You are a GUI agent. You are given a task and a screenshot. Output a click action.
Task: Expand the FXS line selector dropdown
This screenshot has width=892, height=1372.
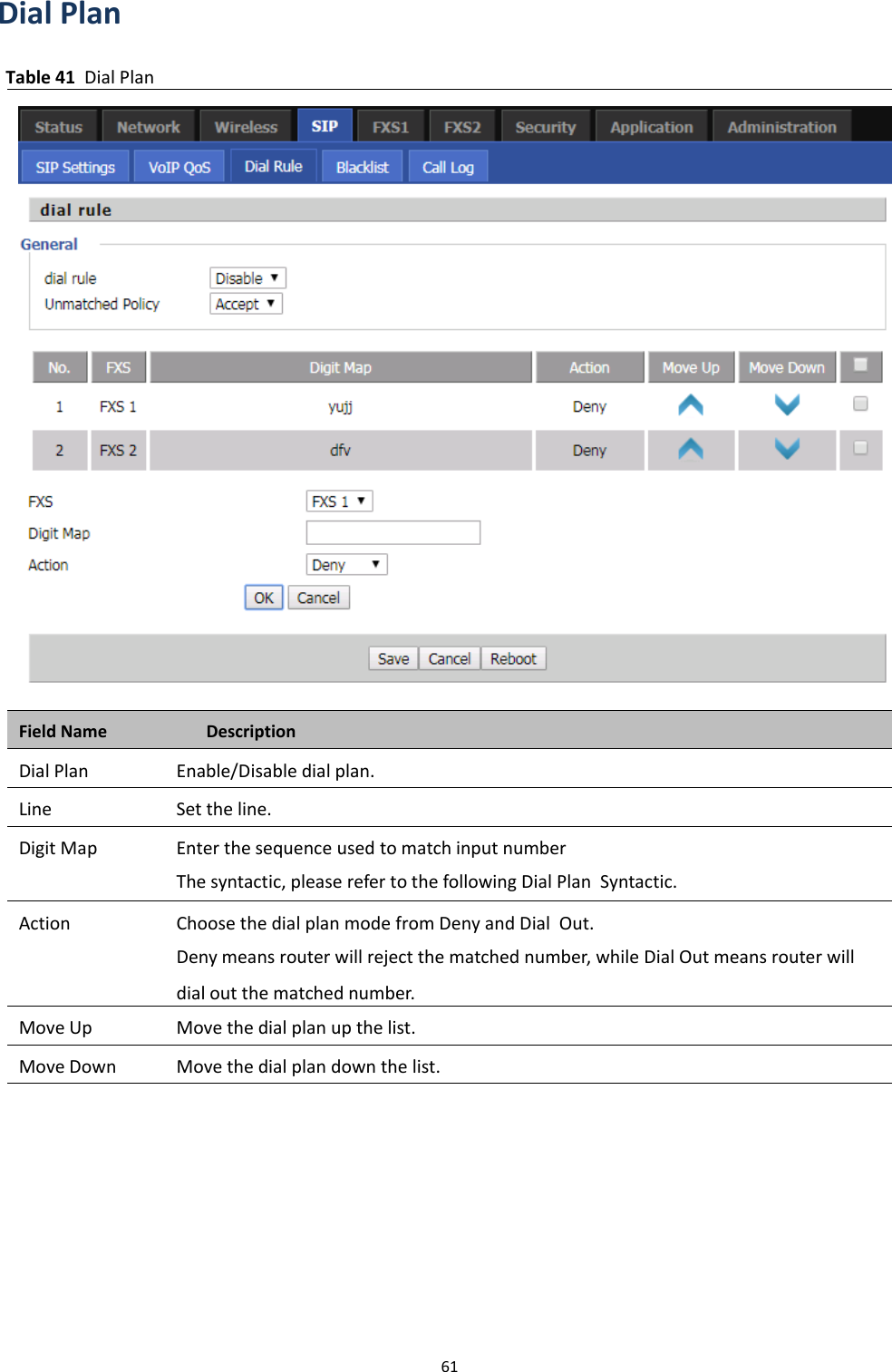click(x=338, y=500)
